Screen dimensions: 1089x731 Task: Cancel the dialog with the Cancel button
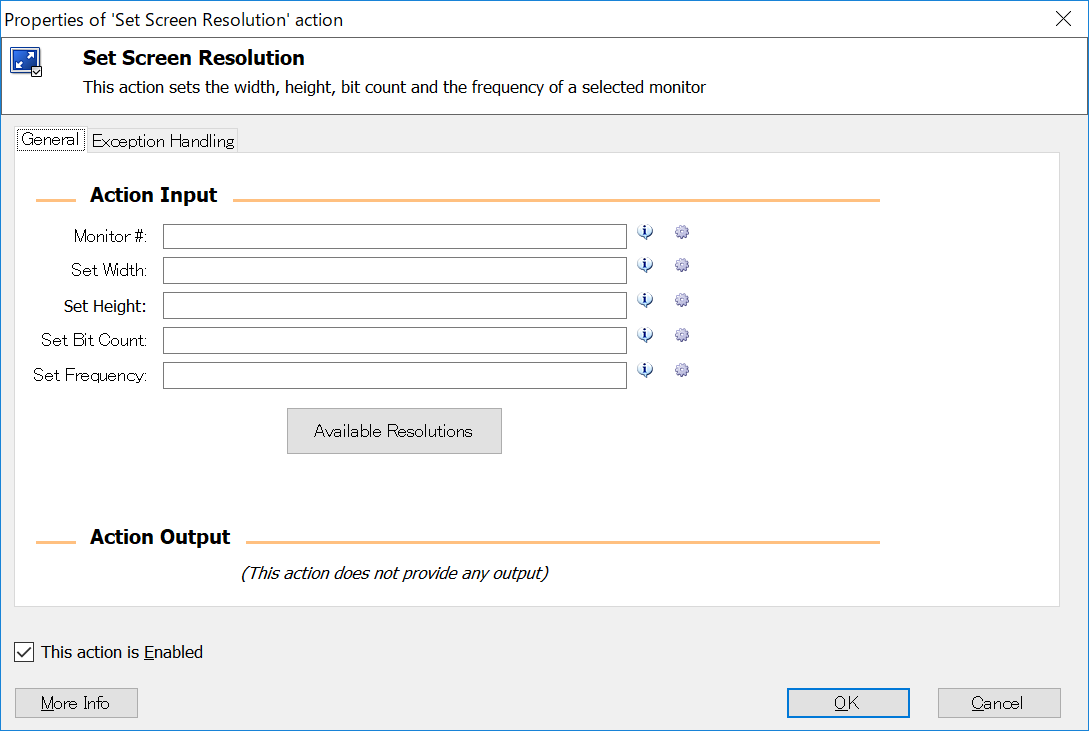[x=998, y=703]
